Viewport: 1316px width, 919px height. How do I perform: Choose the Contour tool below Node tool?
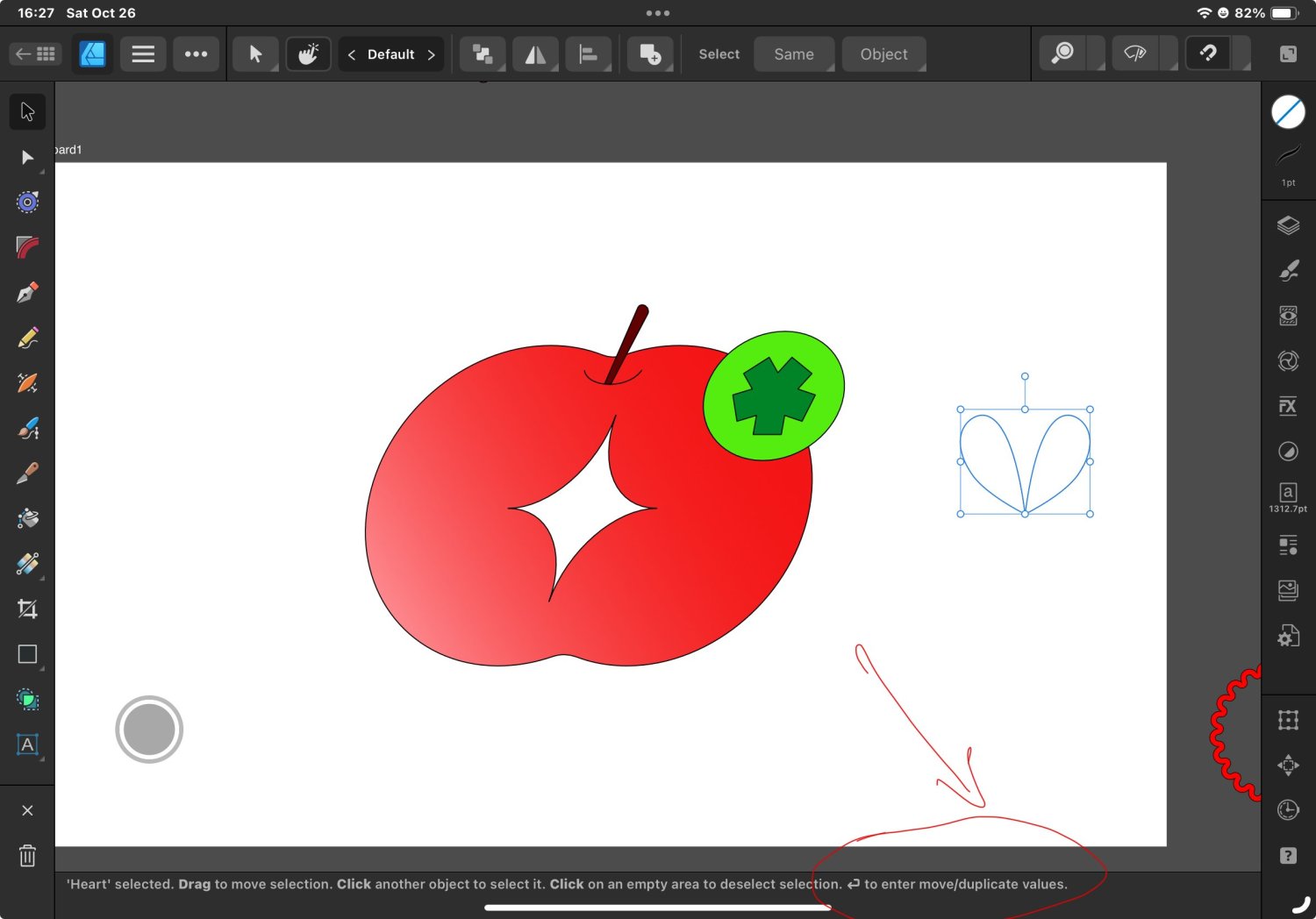pyautogui.click(x=27, y=203)
